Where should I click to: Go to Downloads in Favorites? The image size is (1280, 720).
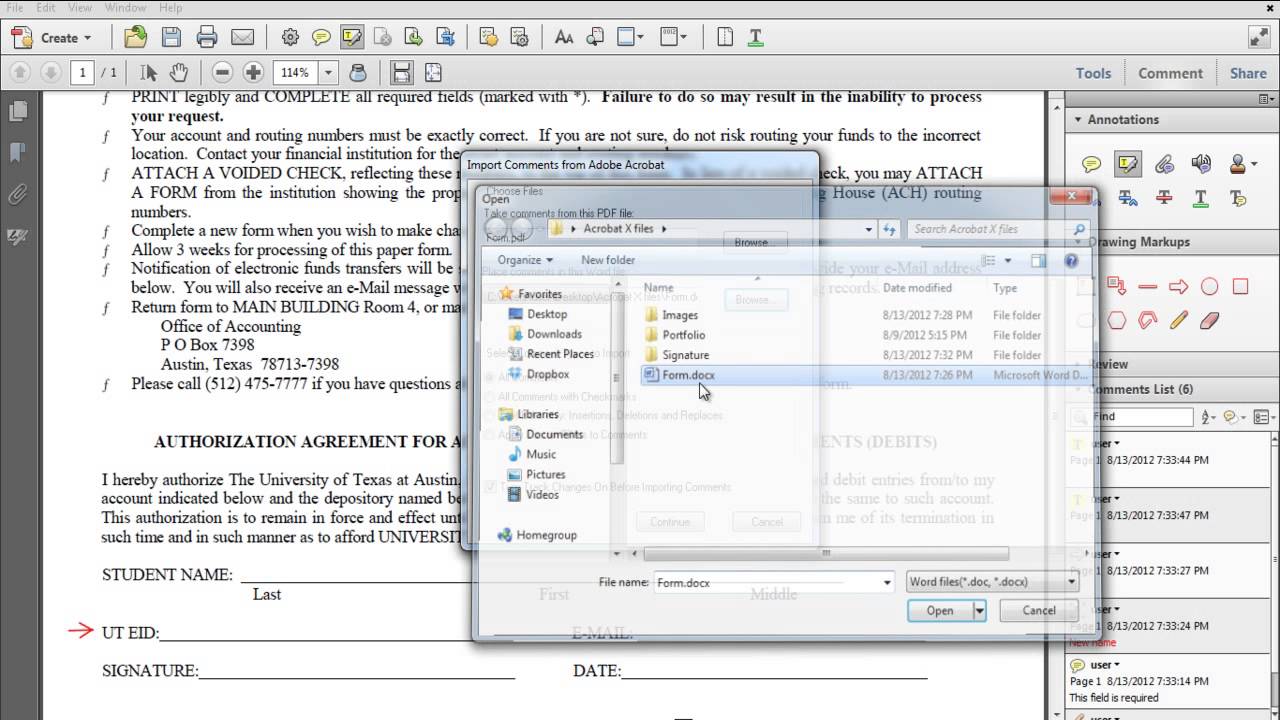[x=554, y=334]
